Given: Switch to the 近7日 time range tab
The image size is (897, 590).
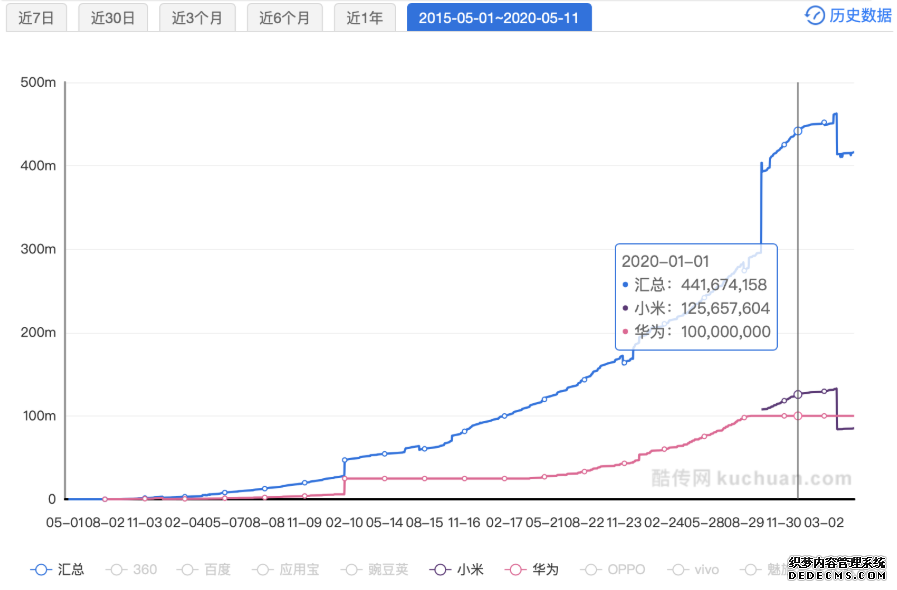Looking at the screenshot, I should 36,17.
